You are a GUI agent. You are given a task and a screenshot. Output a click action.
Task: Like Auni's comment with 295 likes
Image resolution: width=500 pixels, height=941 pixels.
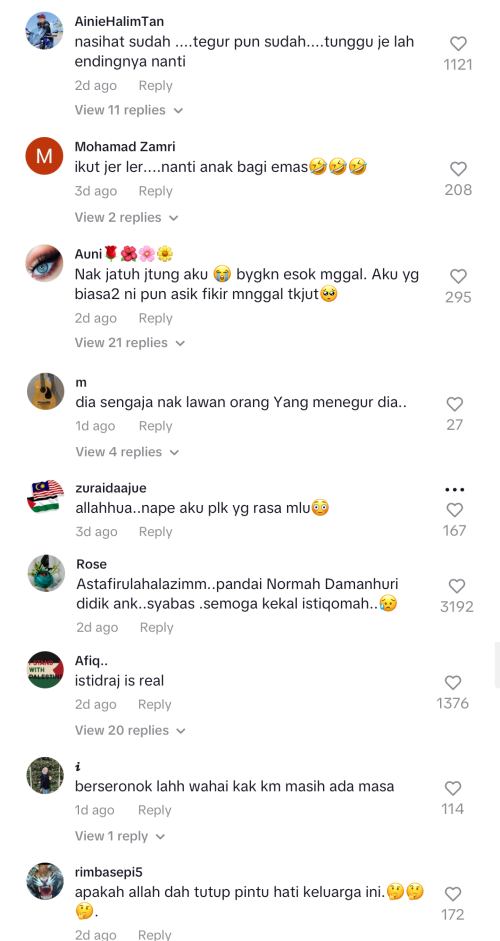[458, 276]
